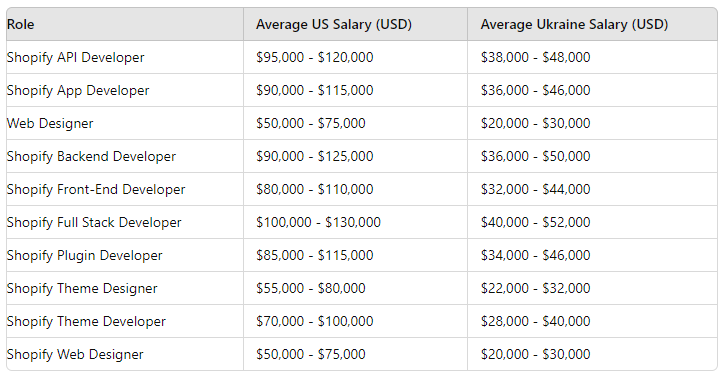Select the $100,000 - $130,000 salary cell
721x378 pixels.
(355, 222)
